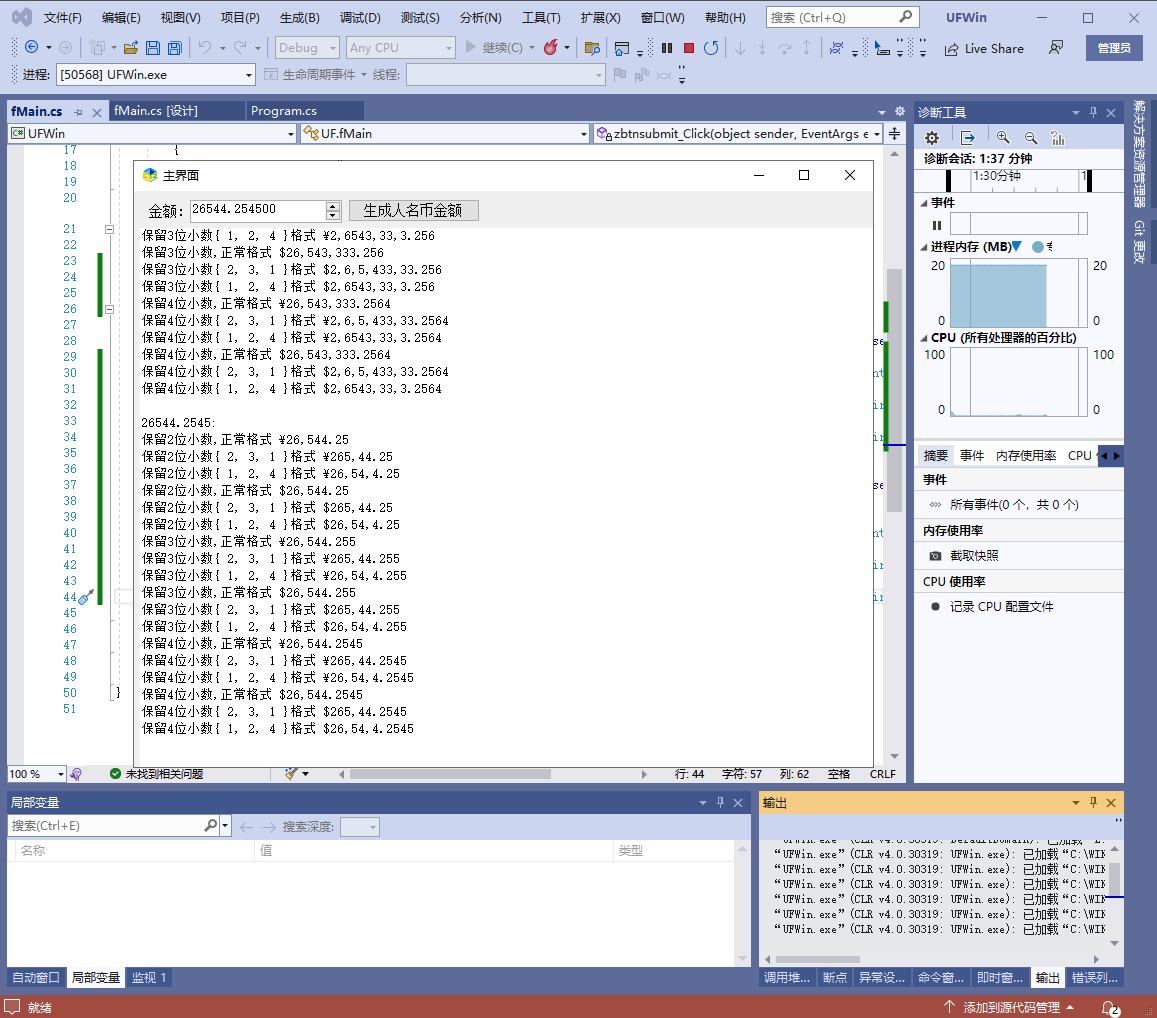Switch to 监视 1 bottom tab
The width and height of the screenshot is (1157, 1018).
149,977
